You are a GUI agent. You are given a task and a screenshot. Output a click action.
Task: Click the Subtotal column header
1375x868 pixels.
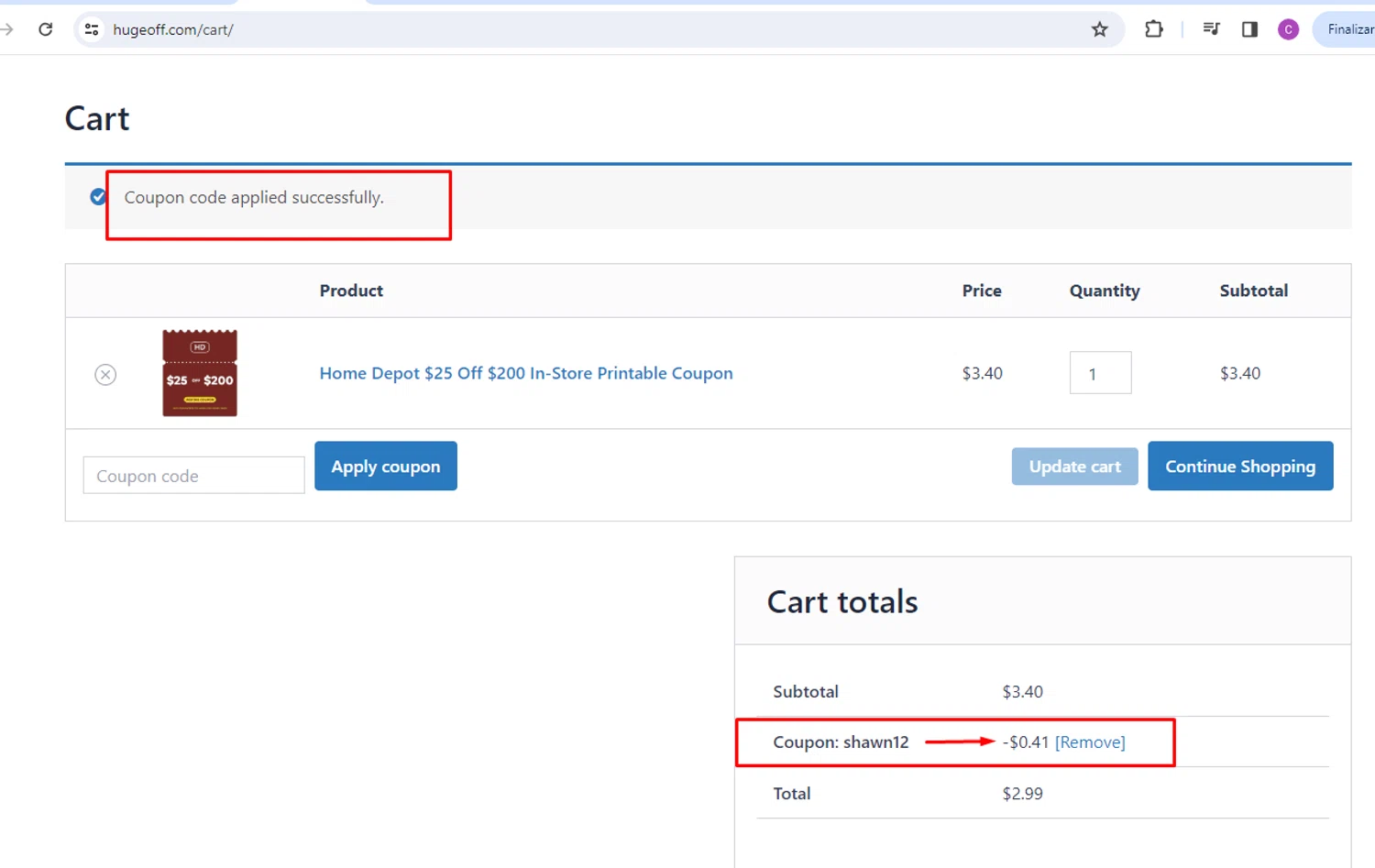[1253, 291]
